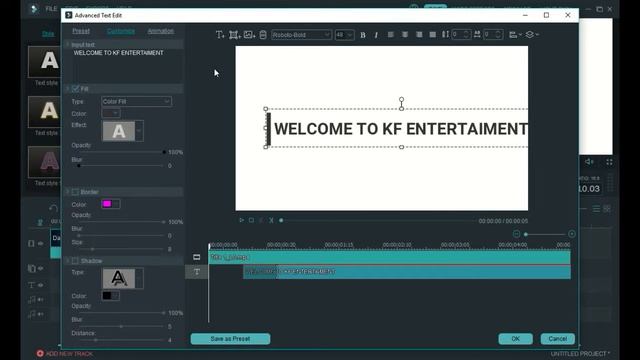Switch to the Animation tab
This screenshot has width=640, height=360.
[x=160, y=31]
